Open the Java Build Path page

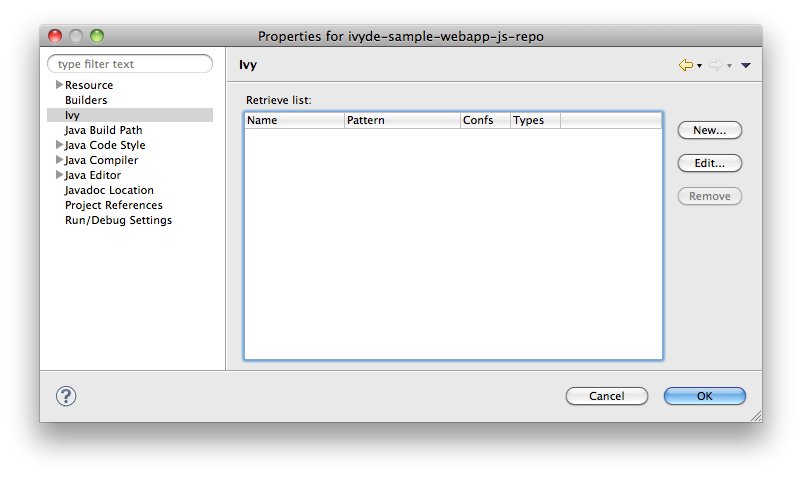(x=103, y=130)
